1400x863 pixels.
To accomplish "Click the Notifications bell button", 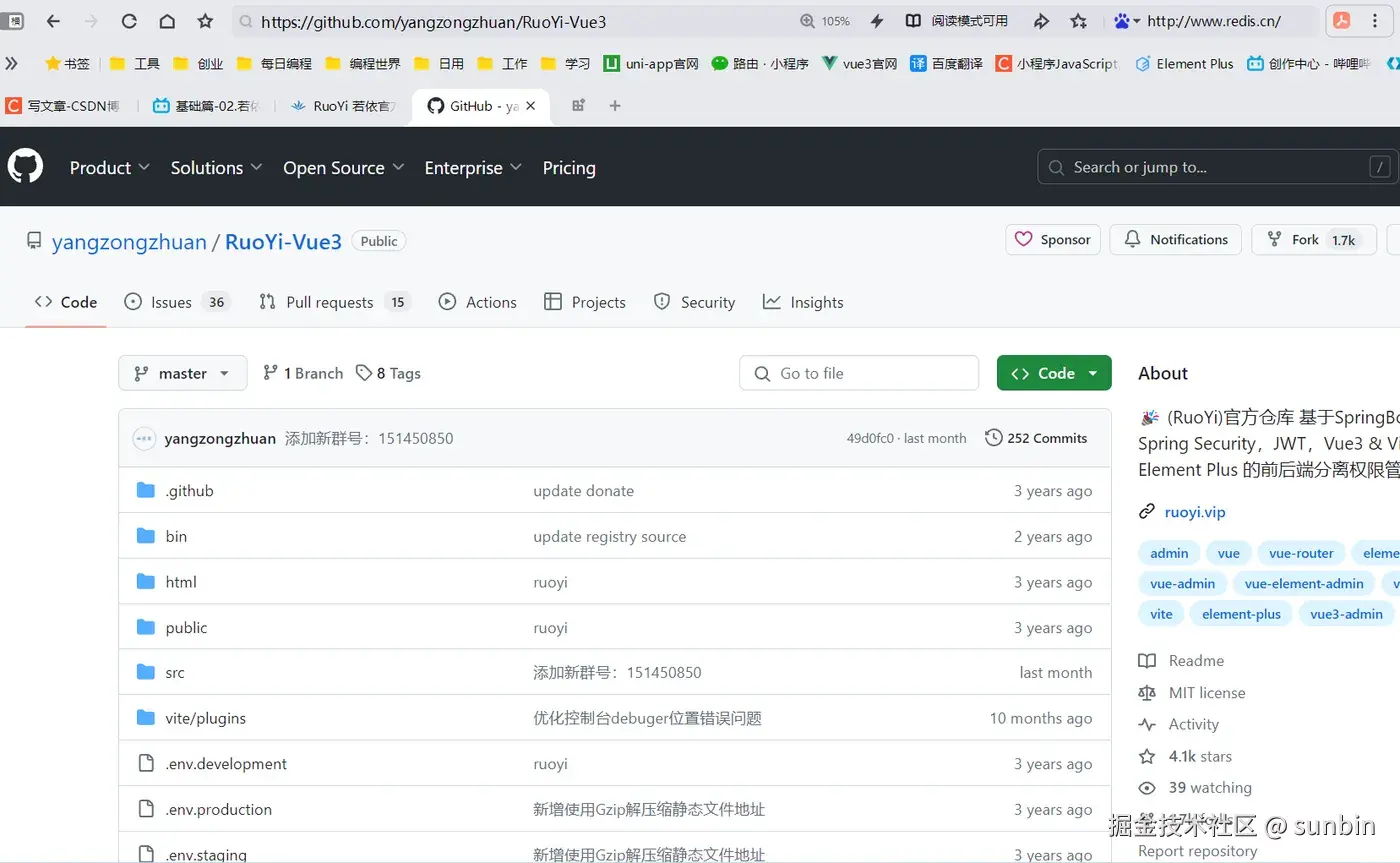I will point(1175,240).
